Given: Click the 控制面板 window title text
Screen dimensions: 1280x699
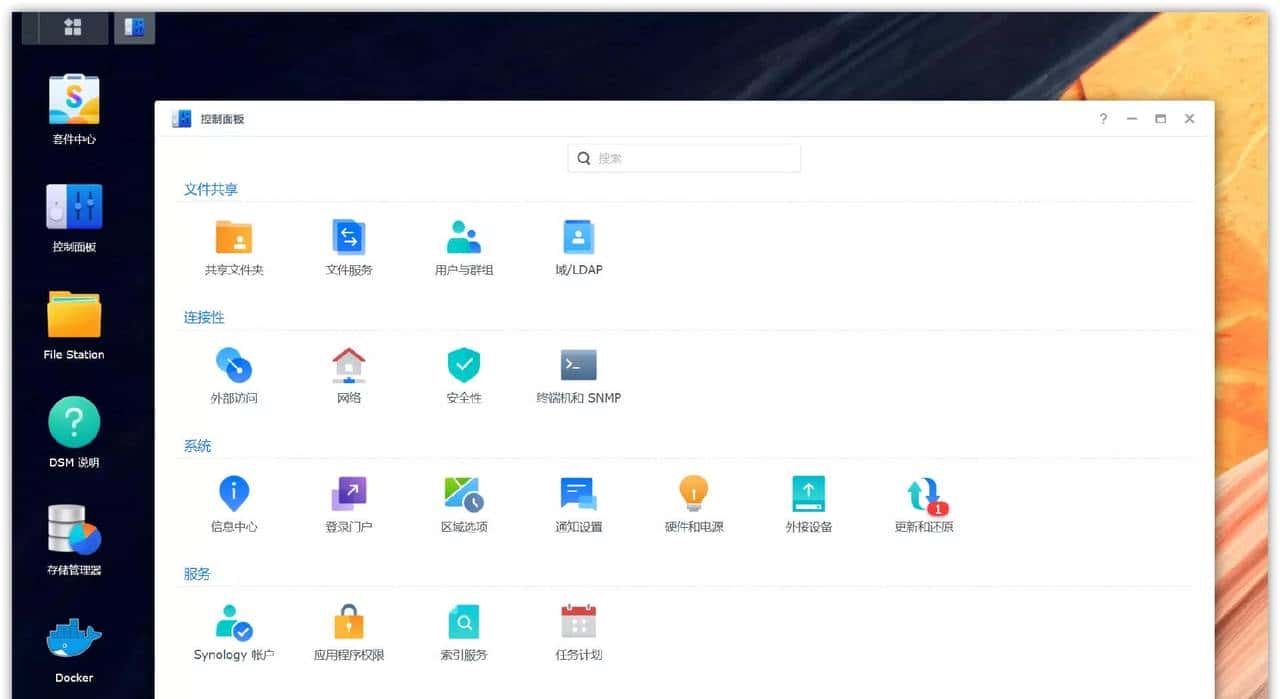Looking at the screenshot, I should click(x=222, y=119).
